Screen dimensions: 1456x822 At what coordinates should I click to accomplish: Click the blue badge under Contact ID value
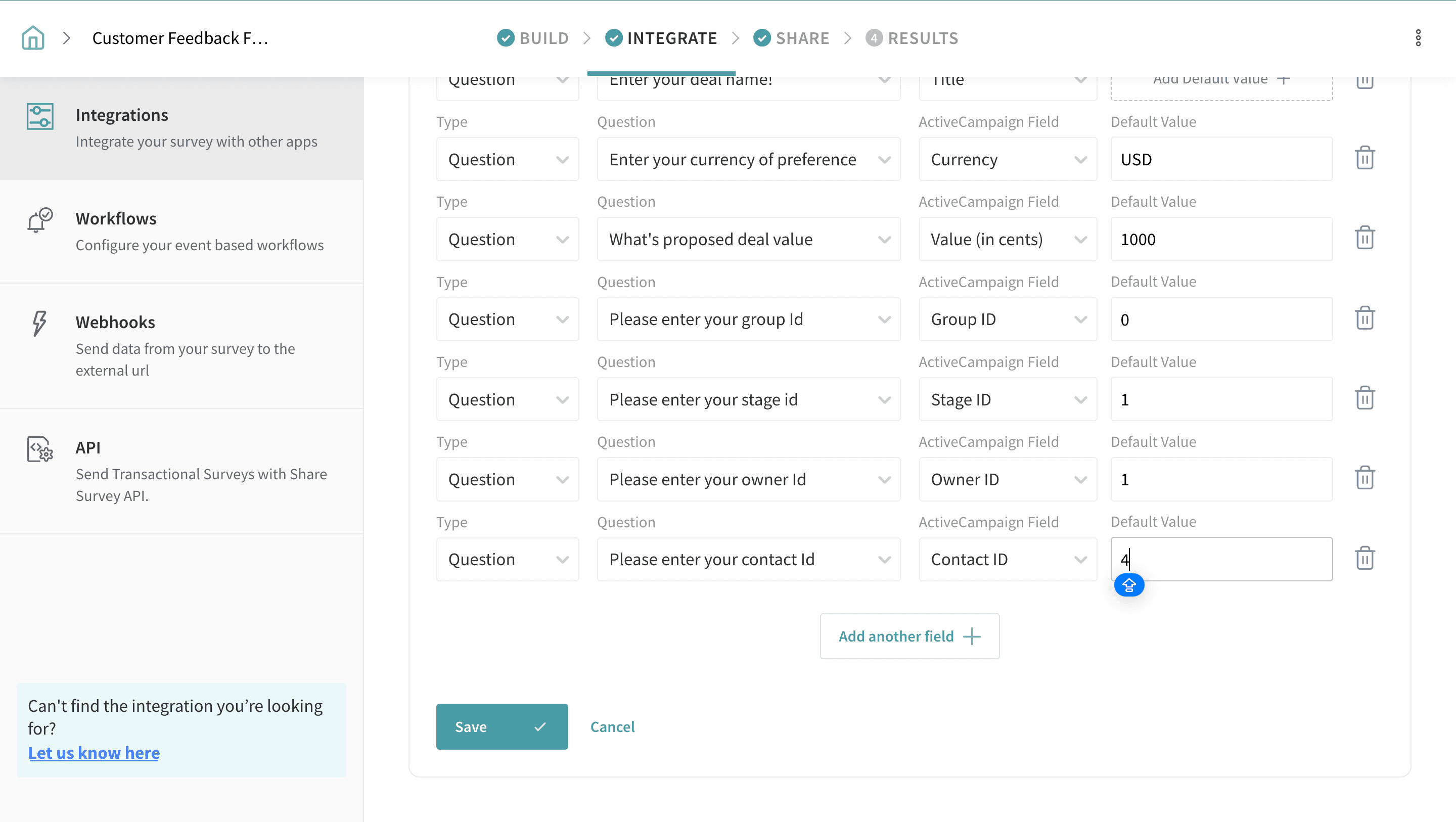point(1129,585)
